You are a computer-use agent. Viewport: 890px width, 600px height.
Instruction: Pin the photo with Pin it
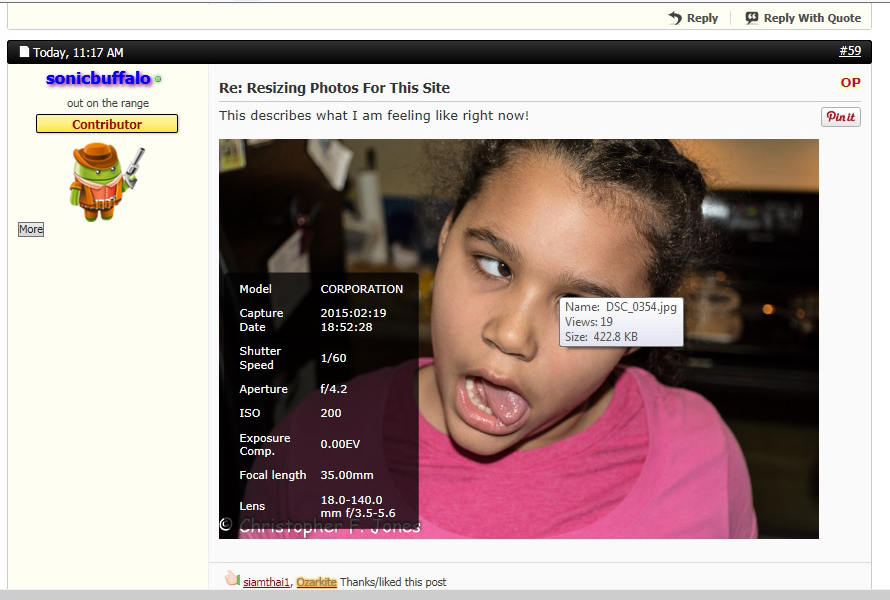(x=840, y=117)
